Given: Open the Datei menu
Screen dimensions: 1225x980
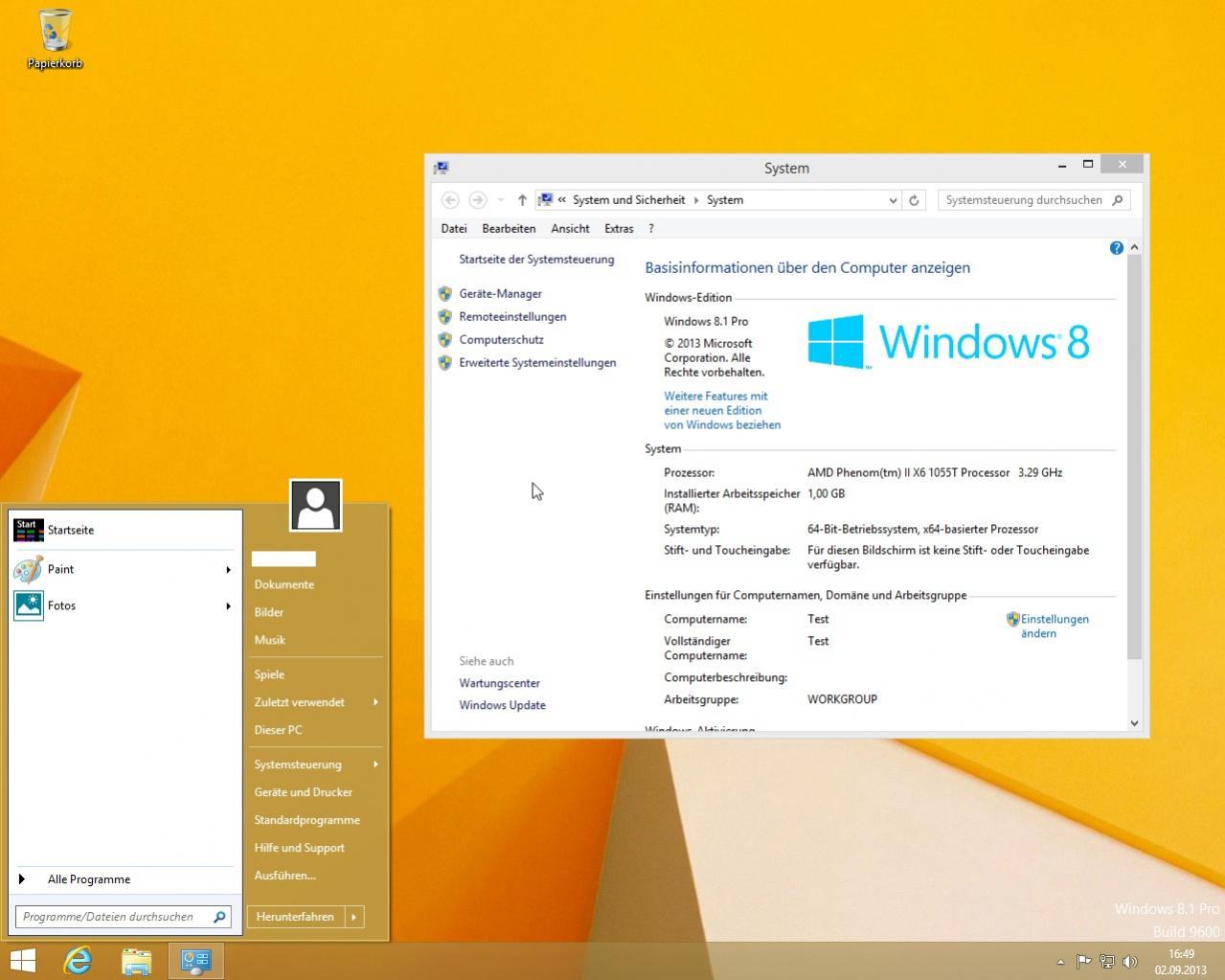Looking at the screenshot, I should pos(454,229).
